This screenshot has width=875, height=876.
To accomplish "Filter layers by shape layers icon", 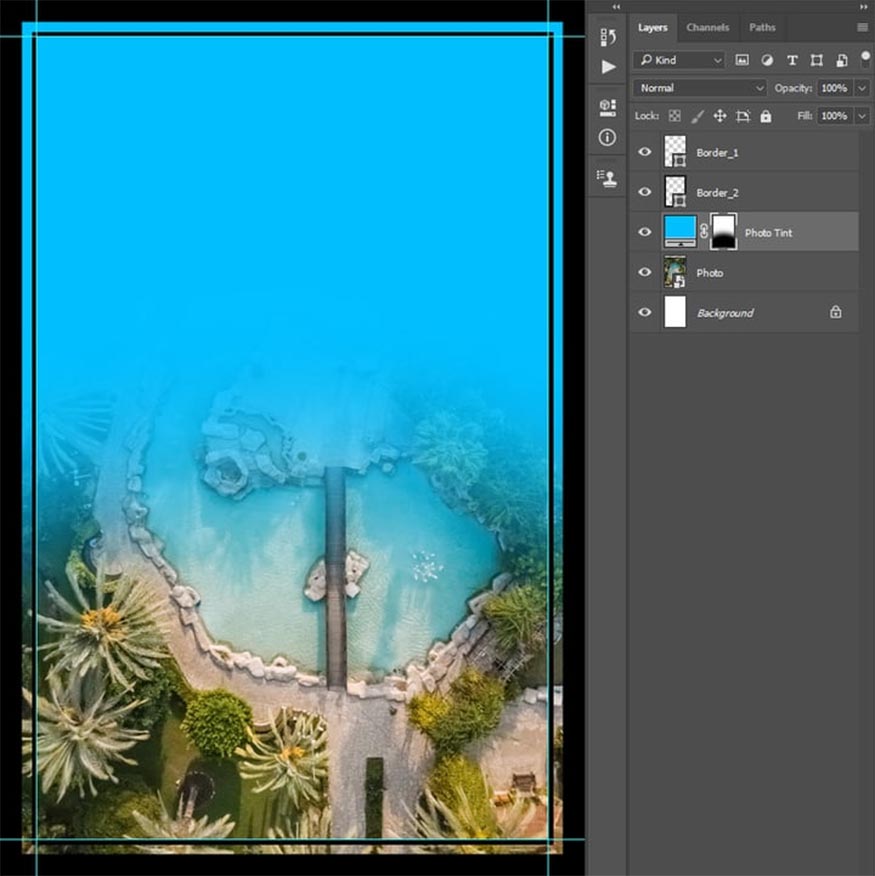I will click(x=816, y=60).
